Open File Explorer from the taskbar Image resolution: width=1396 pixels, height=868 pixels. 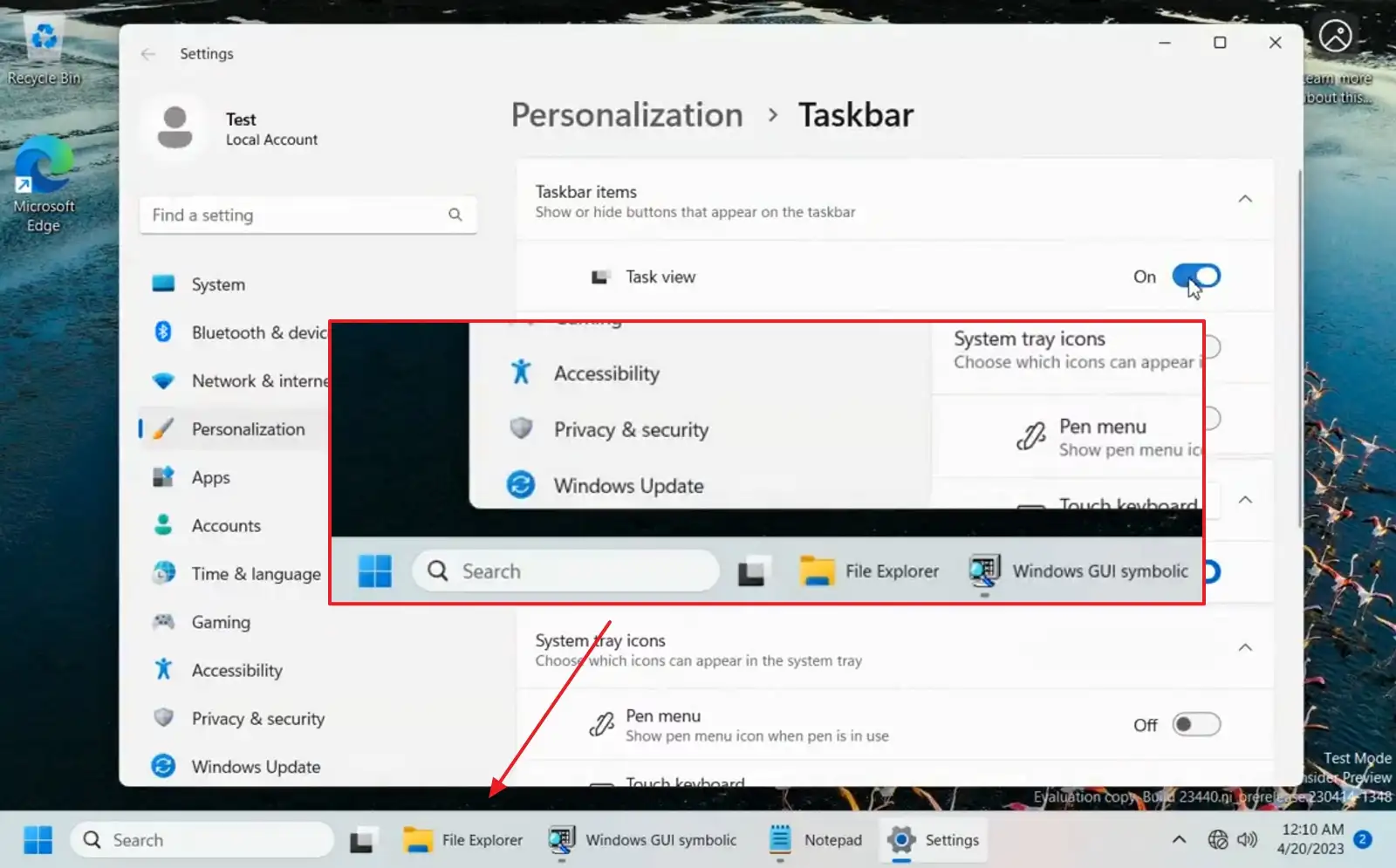click(x=463, y=840)
